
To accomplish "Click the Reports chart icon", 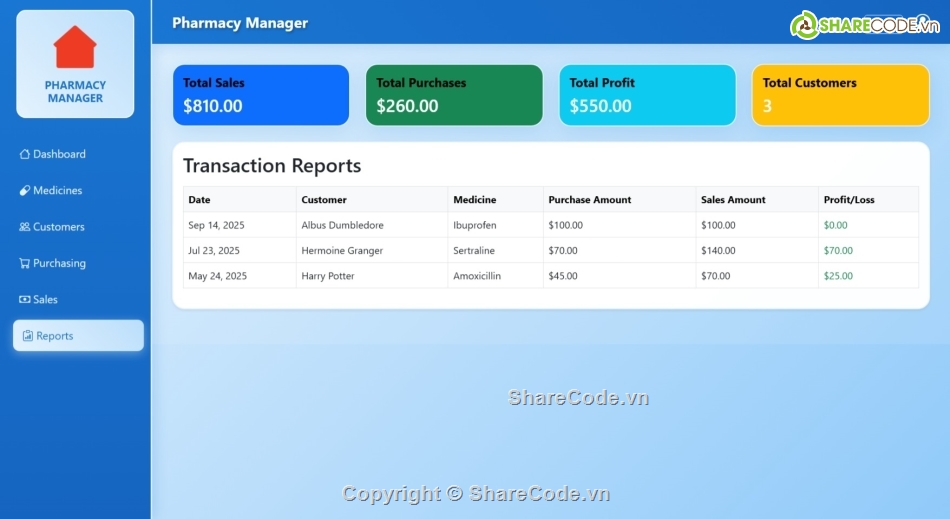I will tap(28, 336).
